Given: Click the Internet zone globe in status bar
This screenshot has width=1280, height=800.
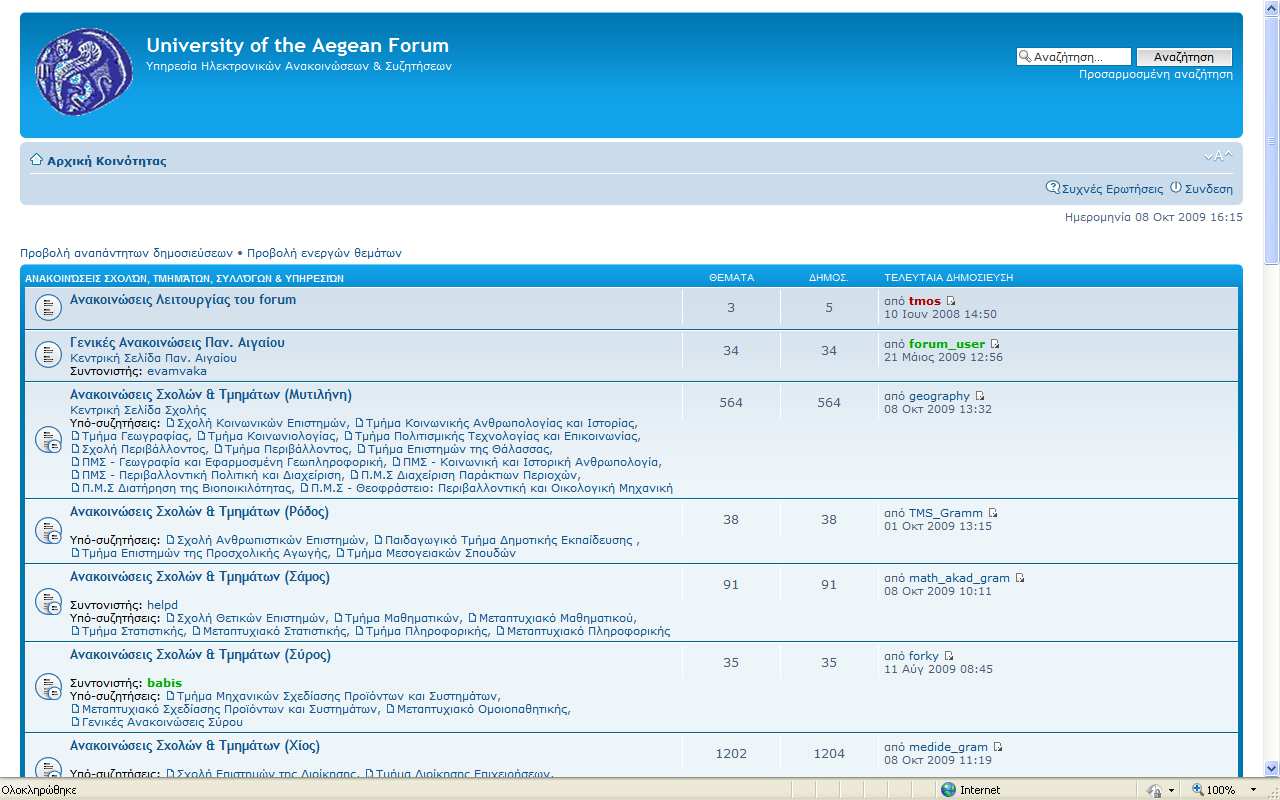Looking at the screenshot, I should [948, 790].
